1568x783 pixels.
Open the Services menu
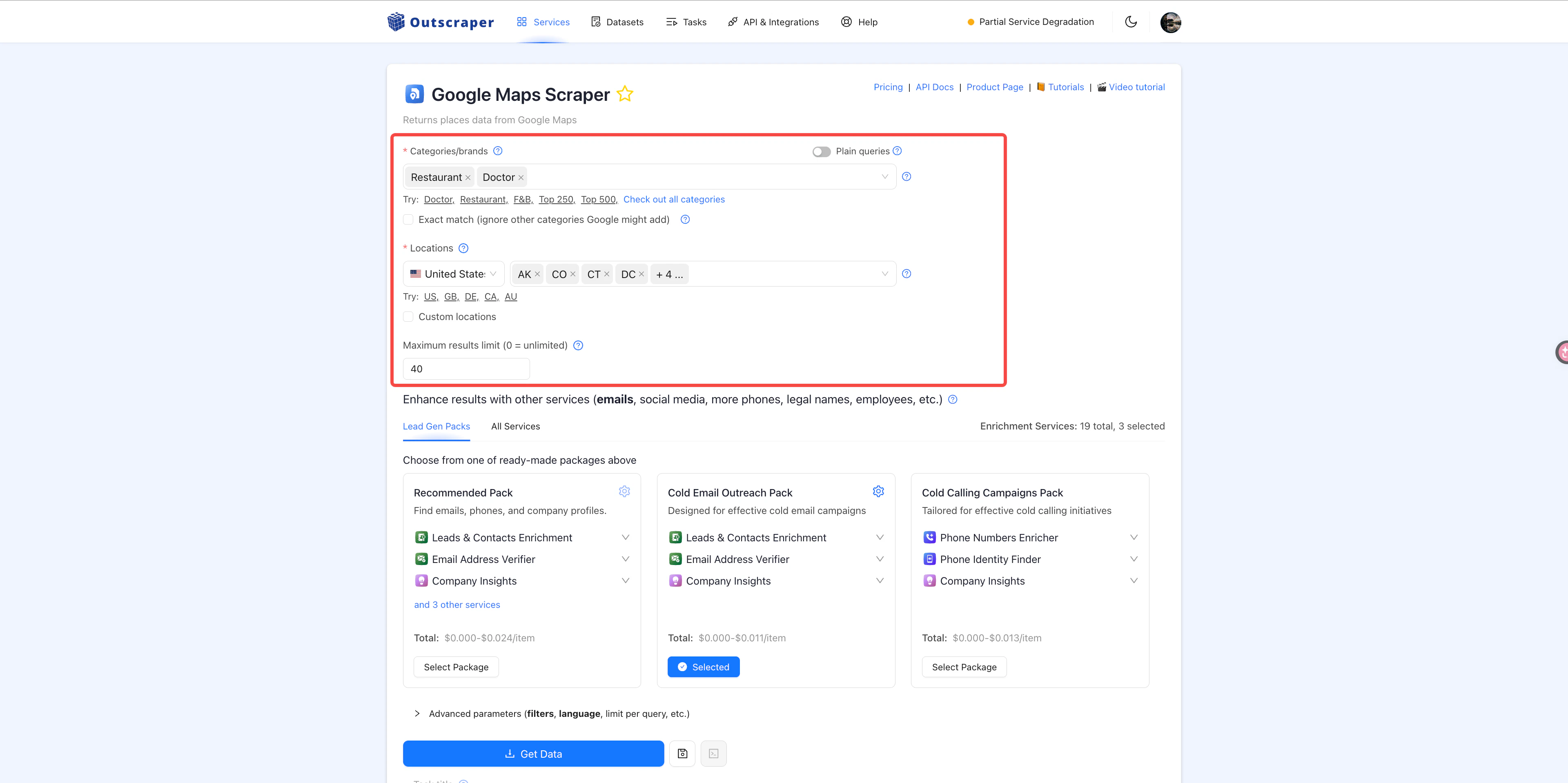543,22
